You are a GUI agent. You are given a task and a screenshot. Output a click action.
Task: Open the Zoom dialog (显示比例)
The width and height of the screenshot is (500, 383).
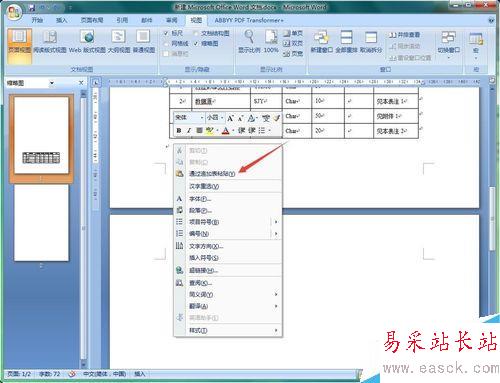point(249,42)
